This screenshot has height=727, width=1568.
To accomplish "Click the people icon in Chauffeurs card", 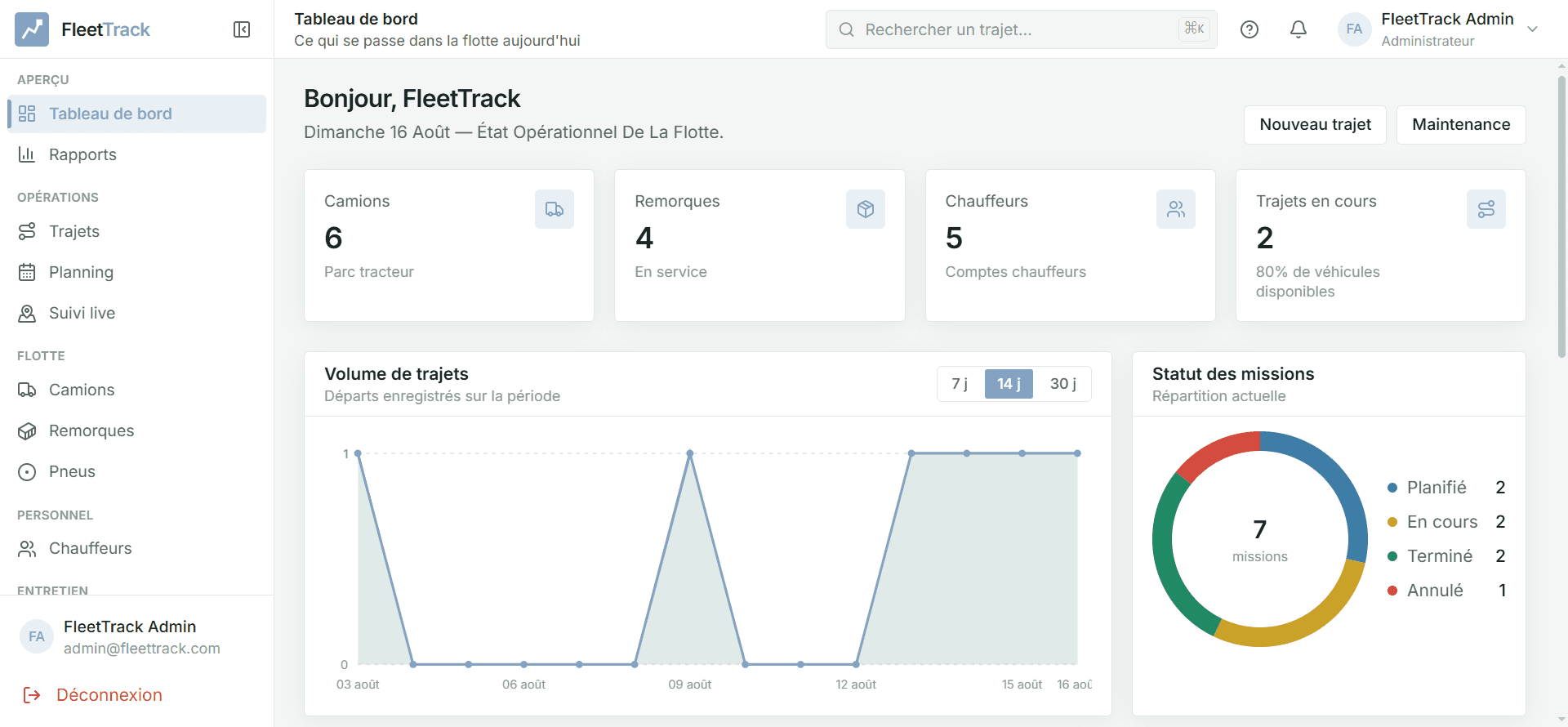I will coord(1176,209).
